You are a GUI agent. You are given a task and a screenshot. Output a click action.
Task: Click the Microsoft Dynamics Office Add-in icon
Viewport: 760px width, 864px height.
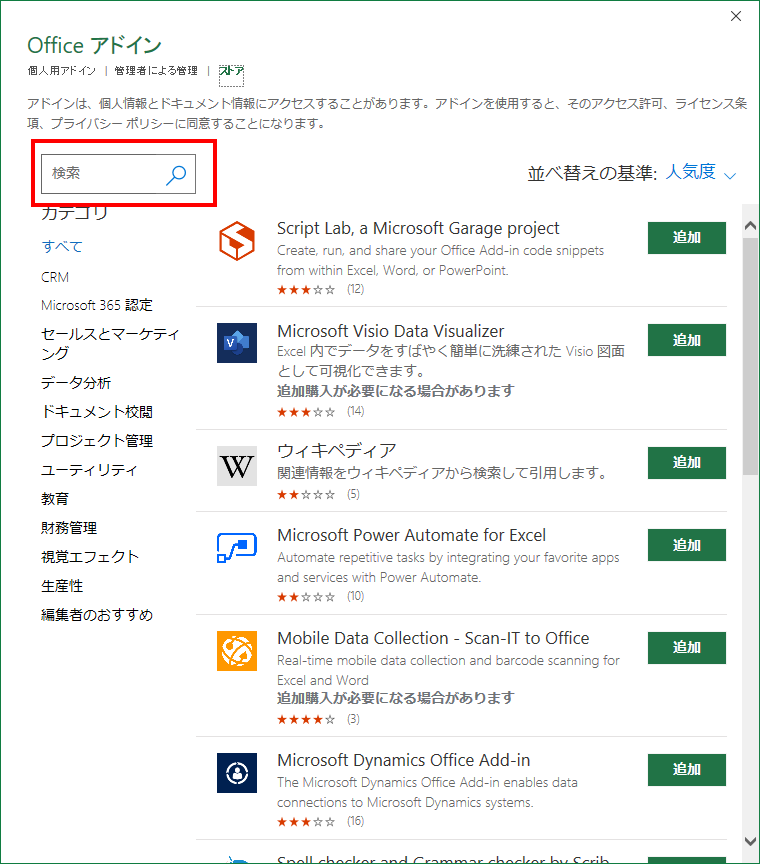click(x=237, y=772)
